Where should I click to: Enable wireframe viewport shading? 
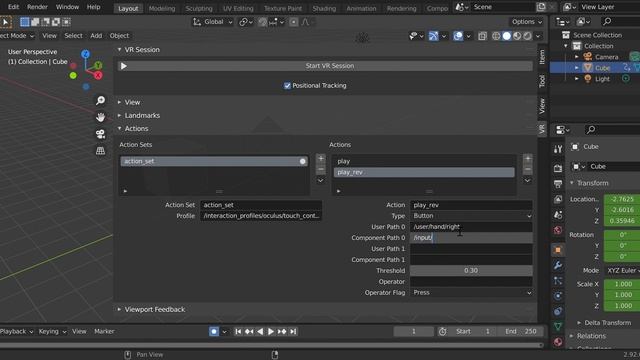tap(496, 36)
